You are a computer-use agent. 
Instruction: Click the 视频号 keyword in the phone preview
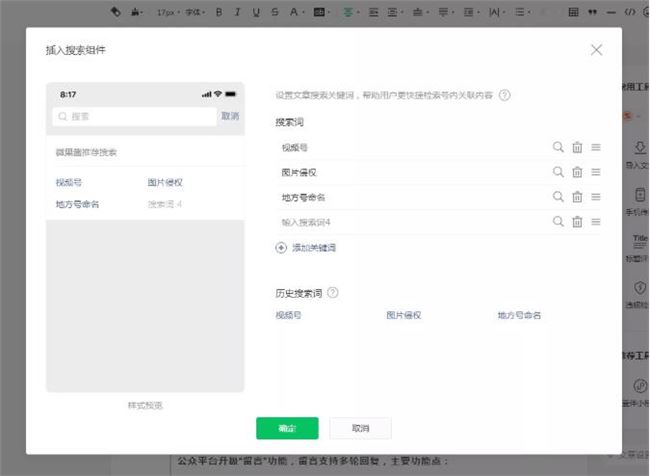69,182
